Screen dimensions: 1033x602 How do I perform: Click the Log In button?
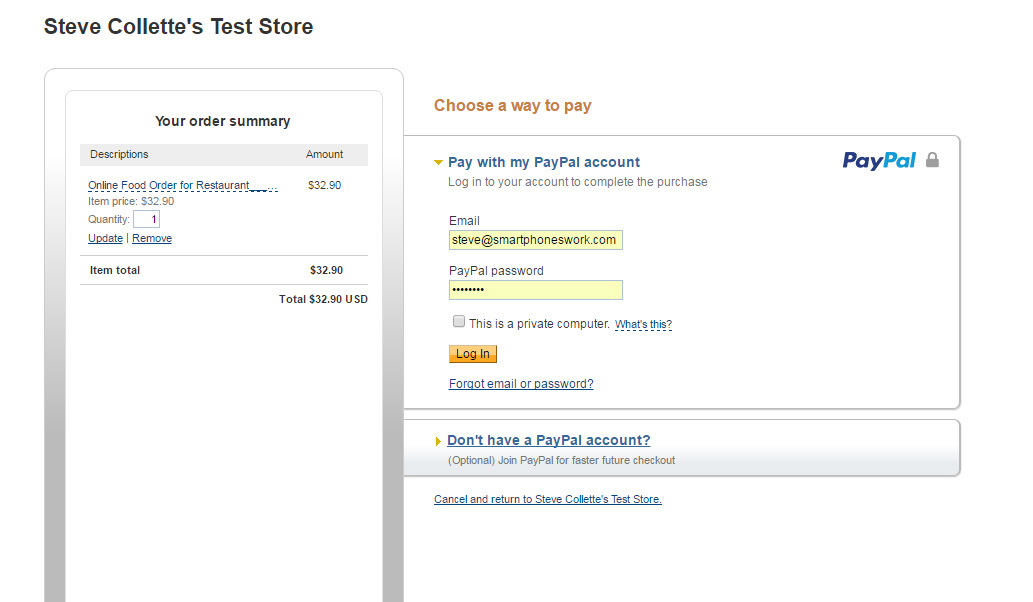[473, 354]
